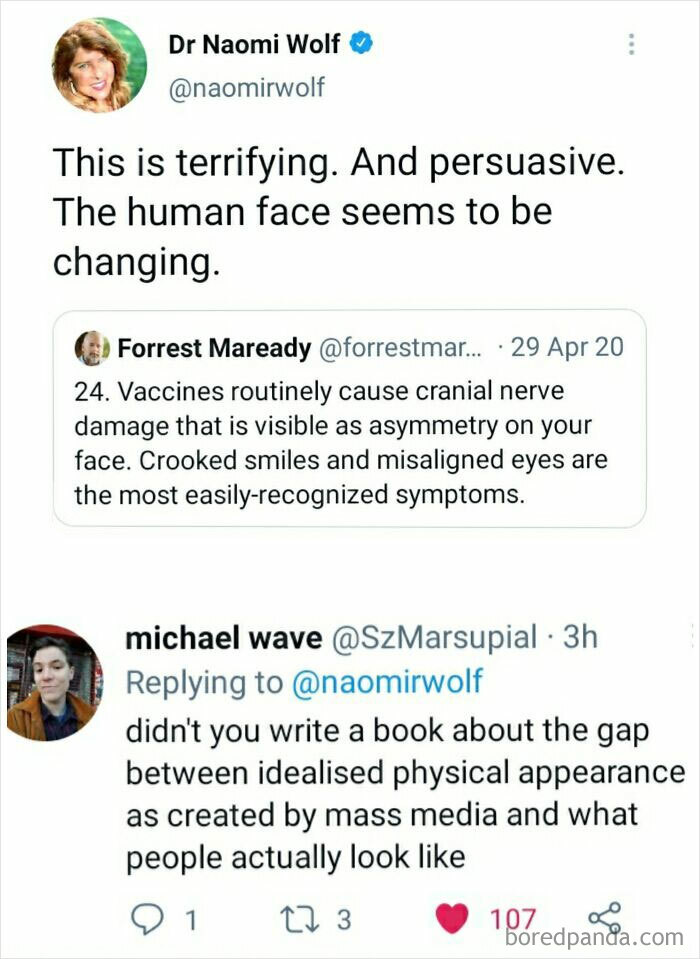Open Dr Naomi Wolf's profile picture

coord(100,64)
